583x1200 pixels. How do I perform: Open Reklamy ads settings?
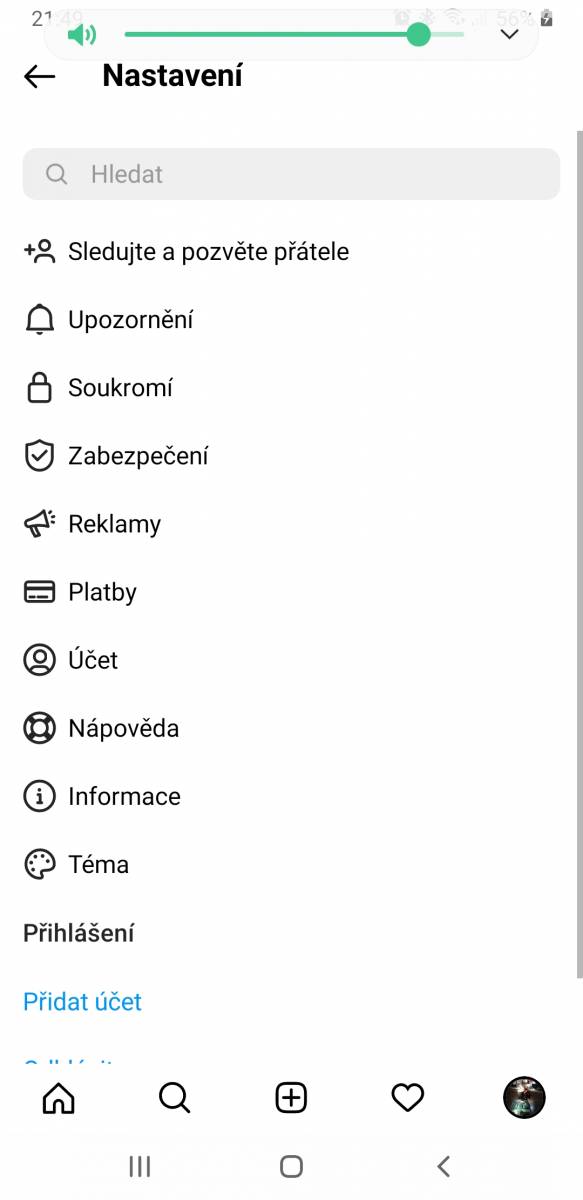coord(291,524)
